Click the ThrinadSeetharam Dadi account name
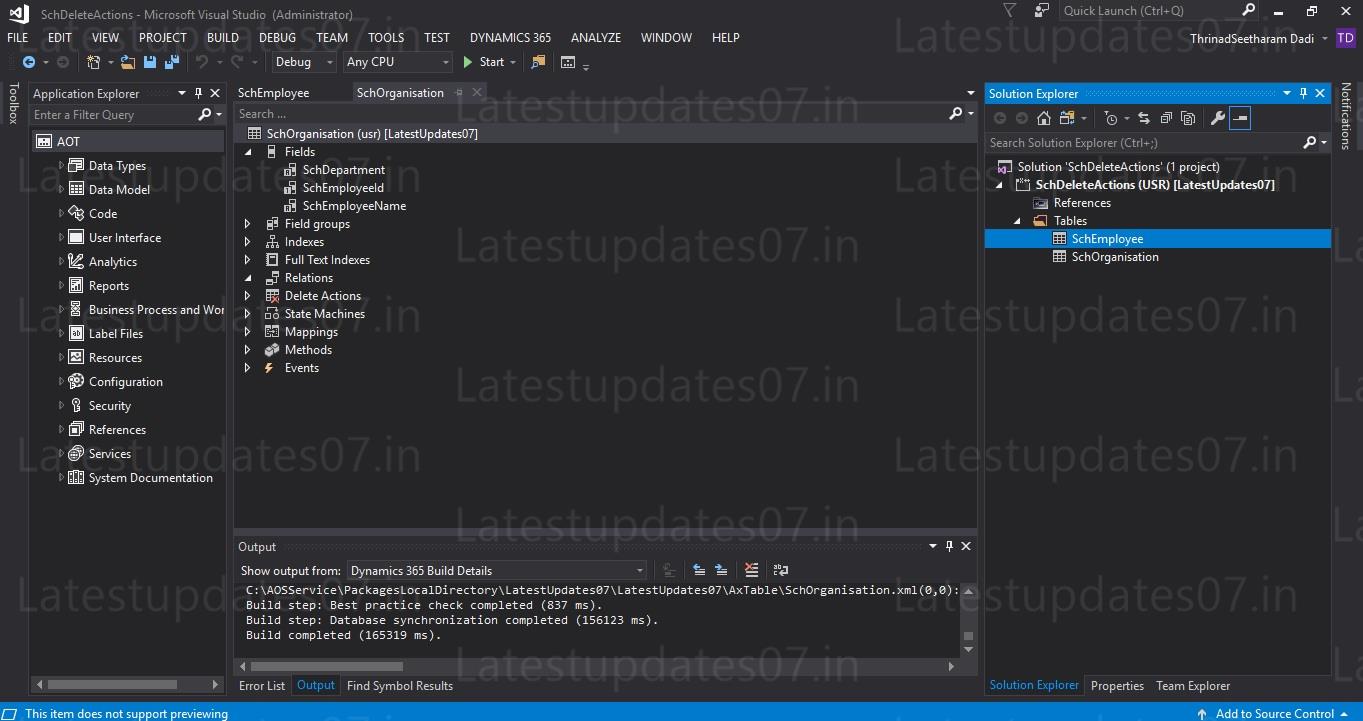Image resolution: width=1363 pixels, height=721 pixels. coord(1254,38)
